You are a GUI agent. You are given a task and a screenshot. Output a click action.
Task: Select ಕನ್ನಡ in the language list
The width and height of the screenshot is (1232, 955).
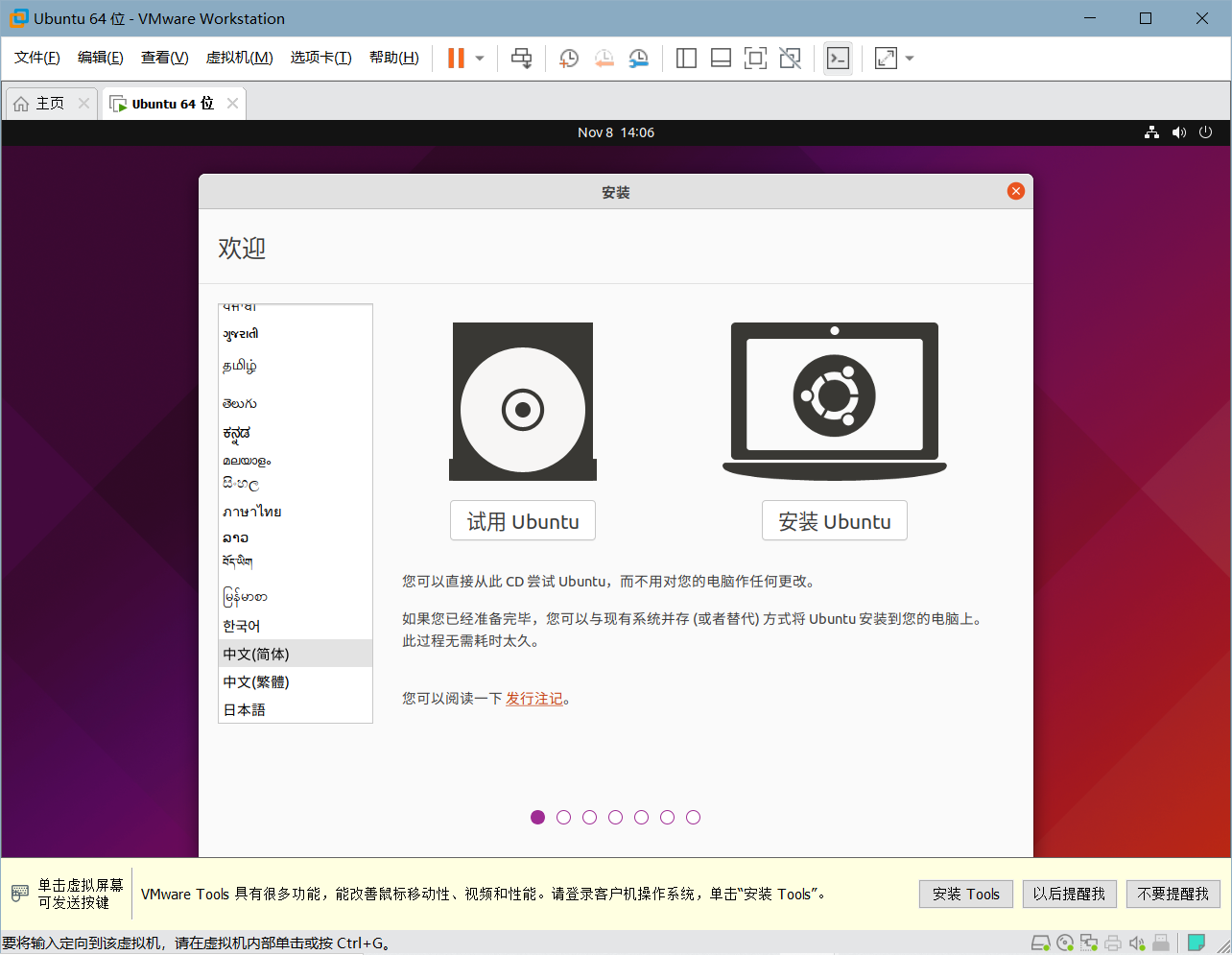(x=296, y=433)
